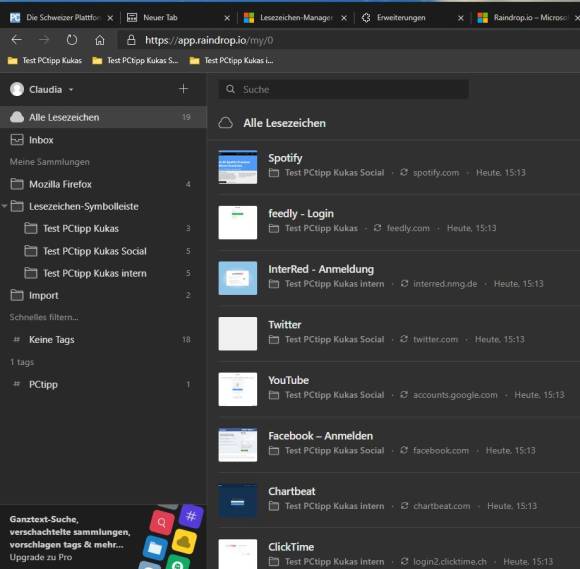
Task: Open the Twitter bookmark title
Action: point(284,324)
